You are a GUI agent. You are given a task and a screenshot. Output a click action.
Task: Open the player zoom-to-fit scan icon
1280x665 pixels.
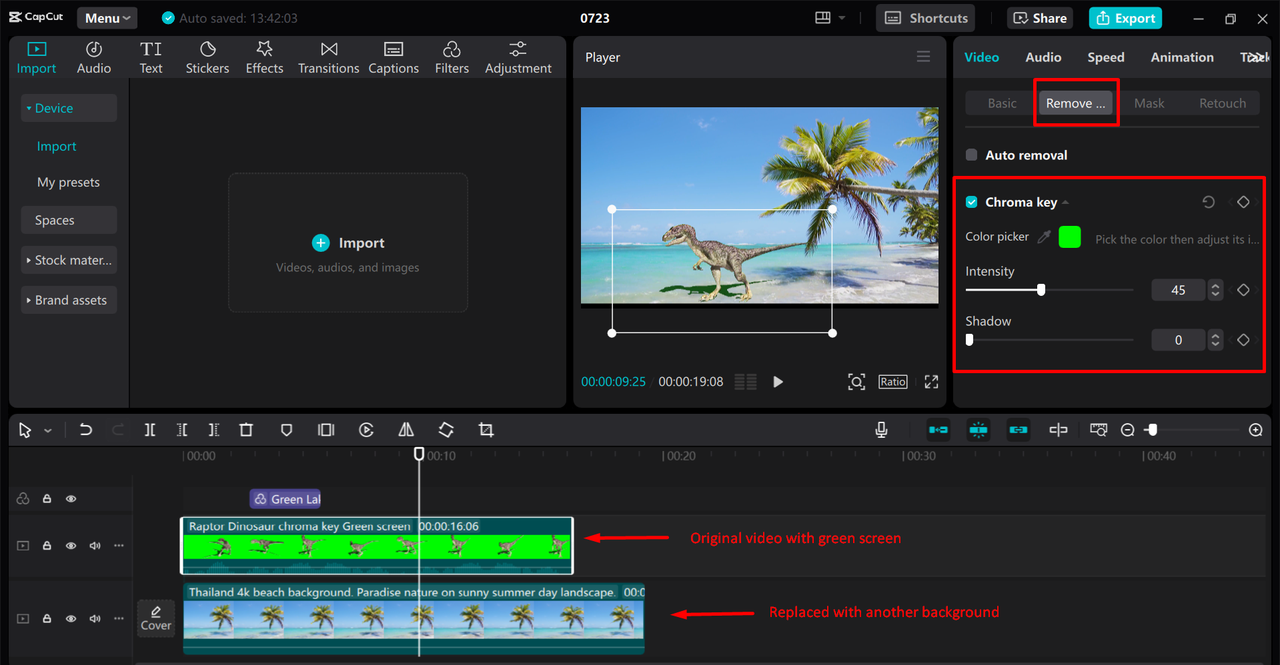(x=856, y=382)
